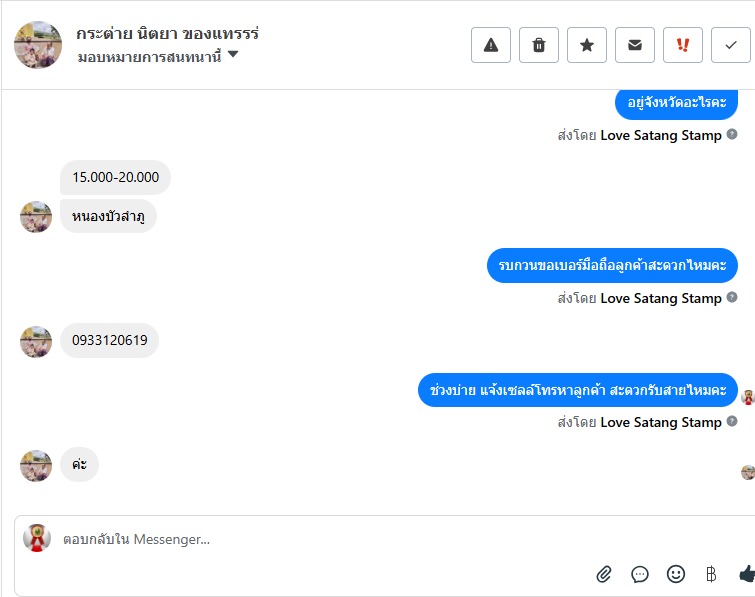
Task: Open saved replies speech-bubble icon
Action: point(640,574)
